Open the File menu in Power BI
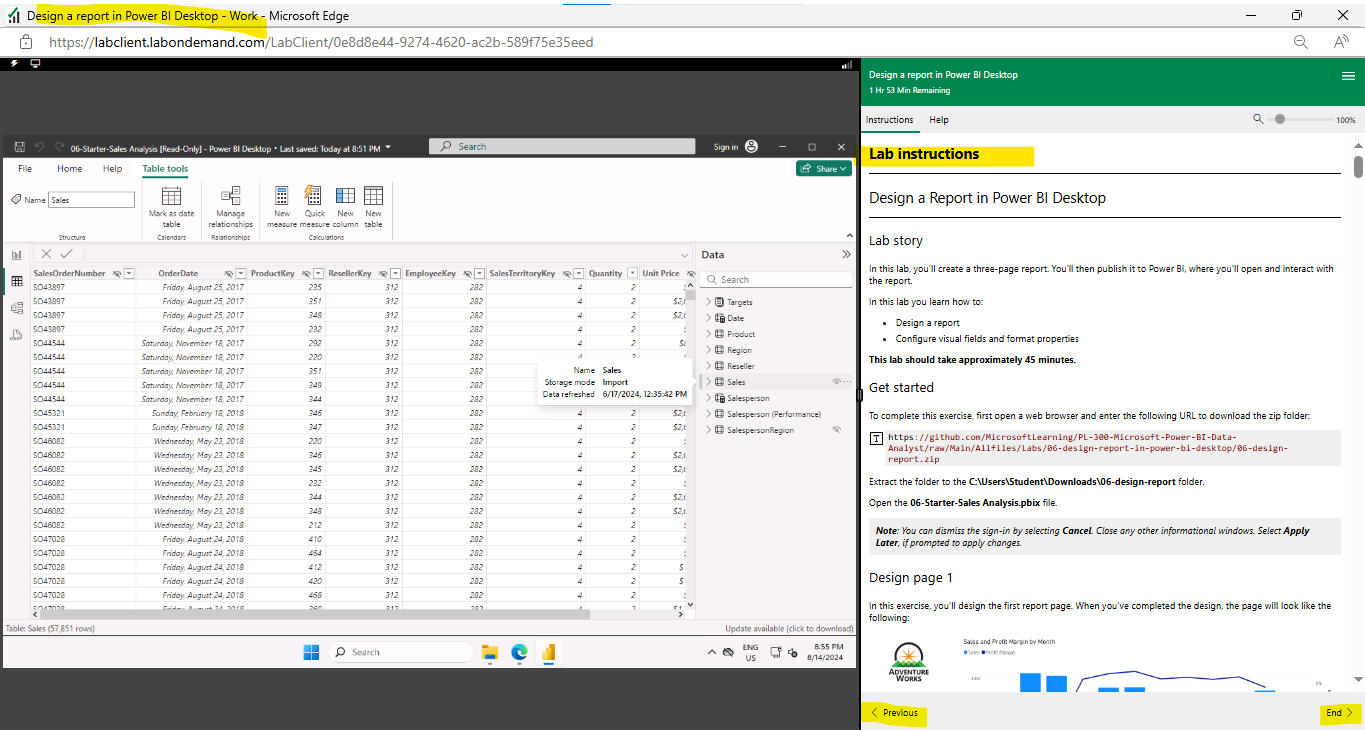Viewport: 1365px width, 730px height. point(25,169)
